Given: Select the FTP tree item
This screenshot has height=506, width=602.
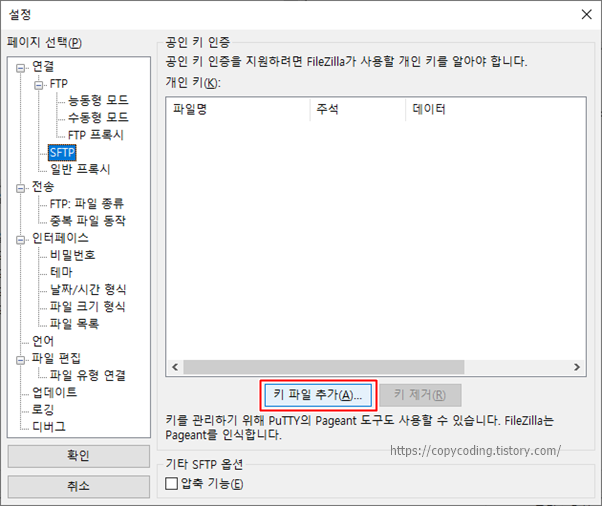Looking at the screenshot, I should coord(59,84).
